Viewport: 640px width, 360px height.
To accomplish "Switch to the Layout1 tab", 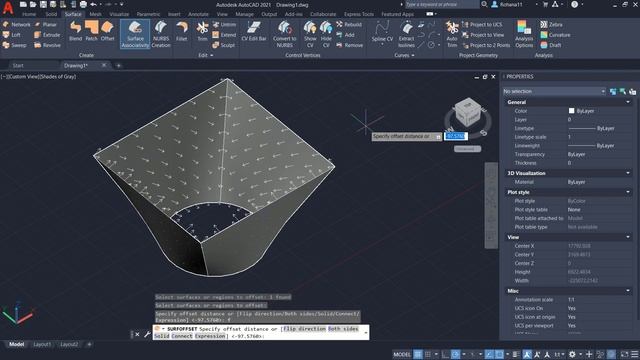I will (42, 344).
